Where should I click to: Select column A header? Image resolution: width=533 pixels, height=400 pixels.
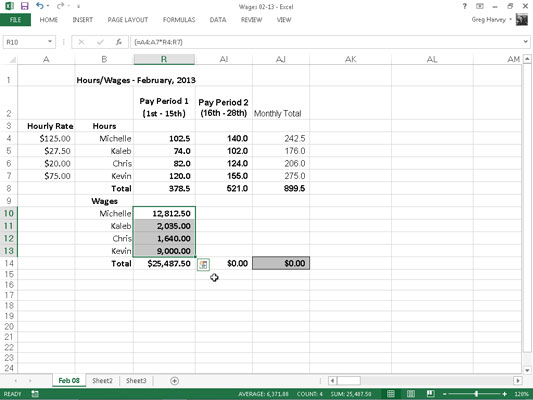coord(46,59)
